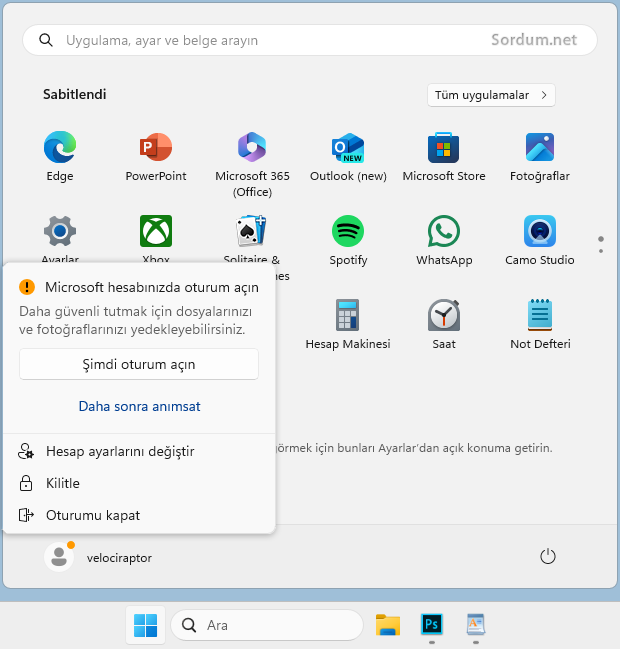Open Photoshop from the taskbar
This screenshot has height=649, width=620.
(432, 624)
